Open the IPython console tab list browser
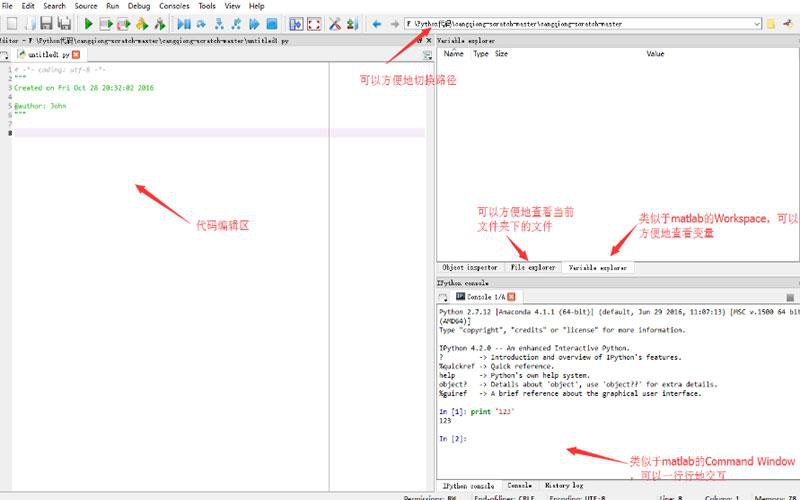The height and width of the screenshot is (500, 800). pos(443,297)
